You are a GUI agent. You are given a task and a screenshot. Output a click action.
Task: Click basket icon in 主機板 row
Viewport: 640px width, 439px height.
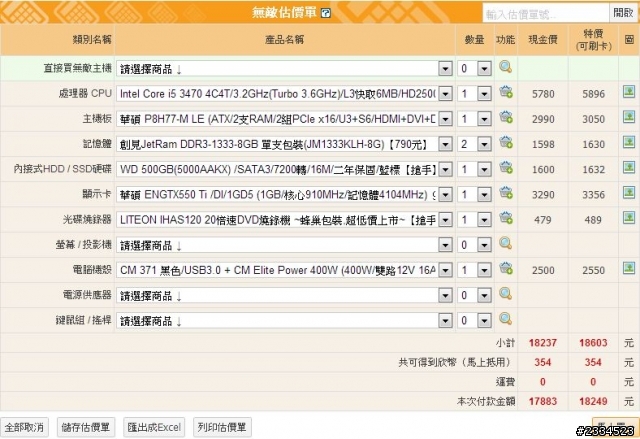pyautogui.click(x=506, y=117)
